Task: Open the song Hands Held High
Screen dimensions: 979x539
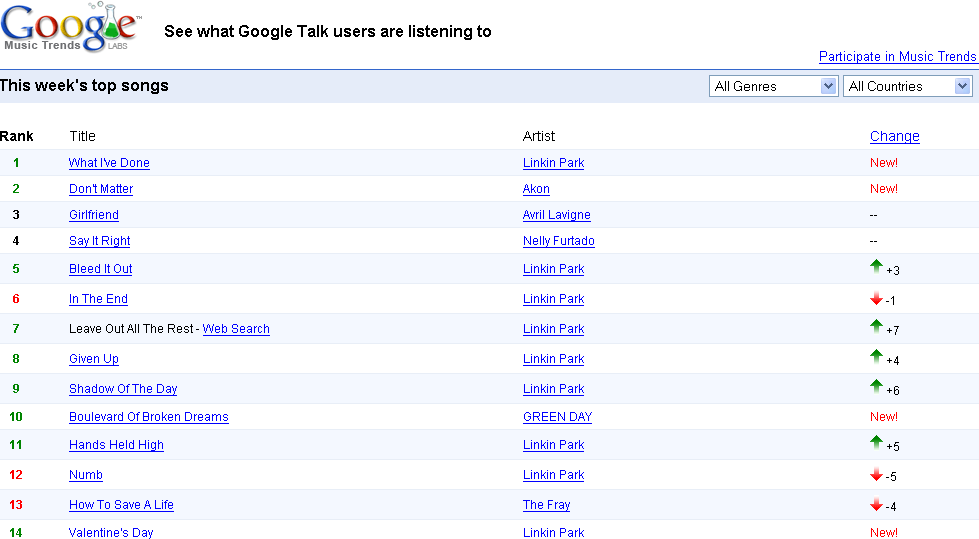Action: click(116, 445)
